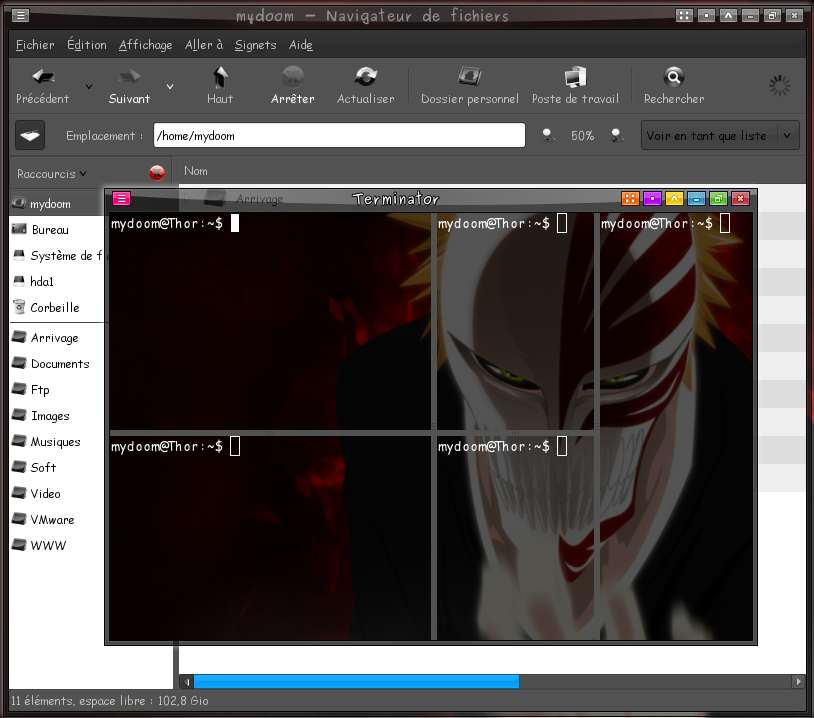
Task: Open the Aide menu
Action: 301,45
